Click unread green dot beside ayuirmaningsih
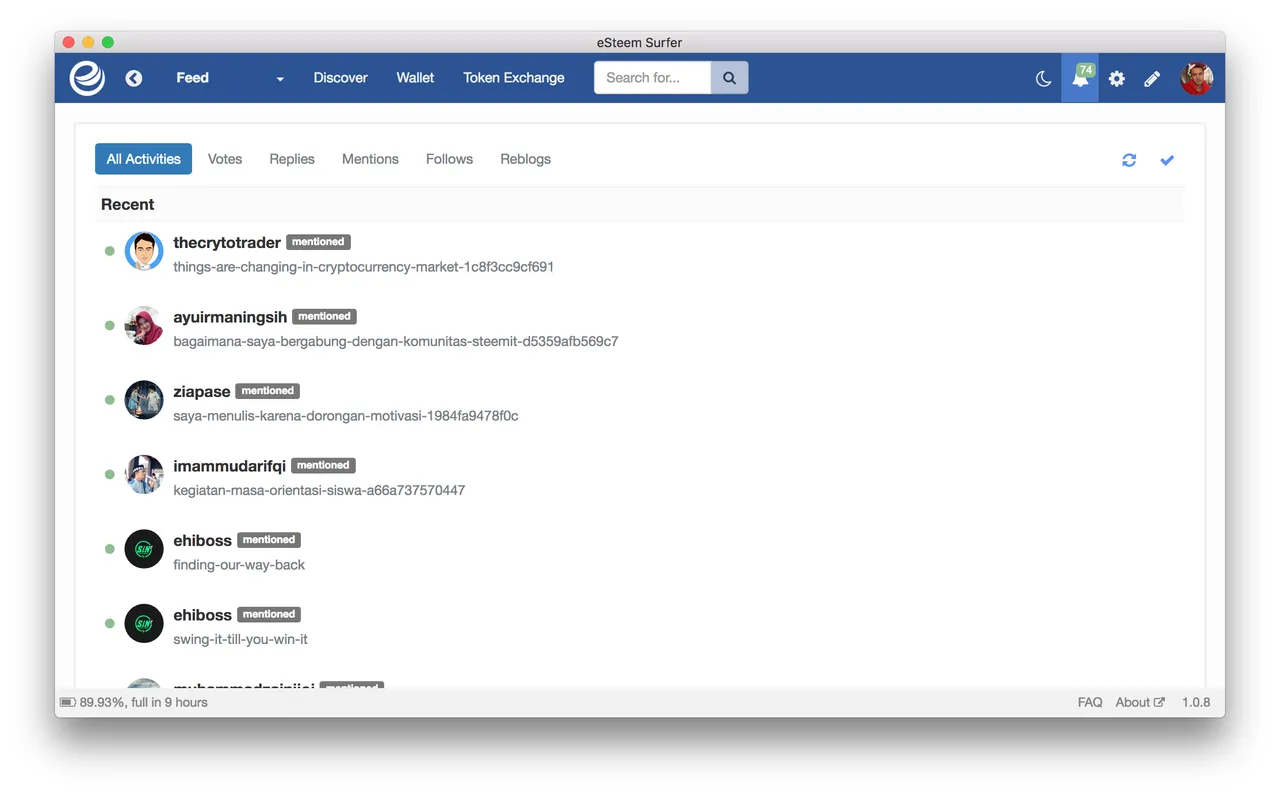The height and width of the screenshot is (796, 1280). (x=110, y=325)
